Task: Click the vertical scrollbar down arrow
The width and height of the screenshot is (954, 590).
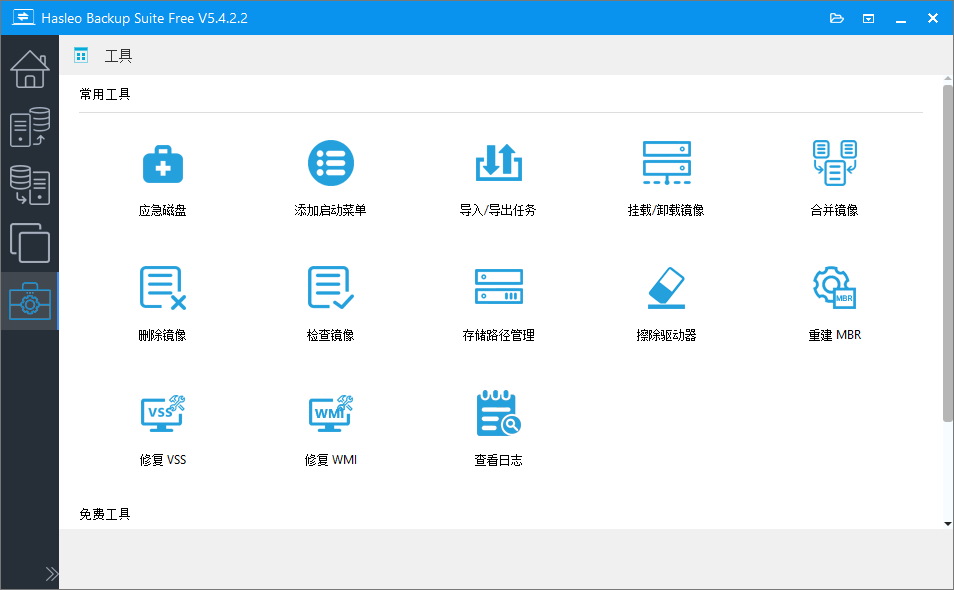Action: click(x=947, y=523)
